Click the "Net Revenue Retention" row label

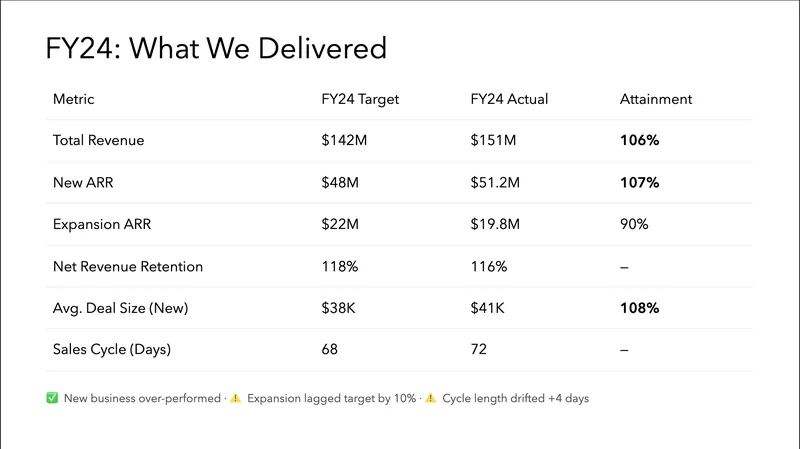tap(127, 267)
